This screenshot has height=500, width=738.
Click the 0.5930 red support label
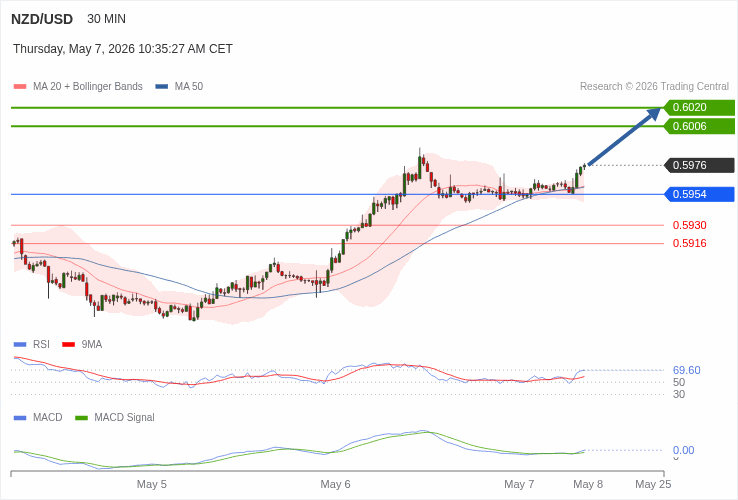click(690, 225)
